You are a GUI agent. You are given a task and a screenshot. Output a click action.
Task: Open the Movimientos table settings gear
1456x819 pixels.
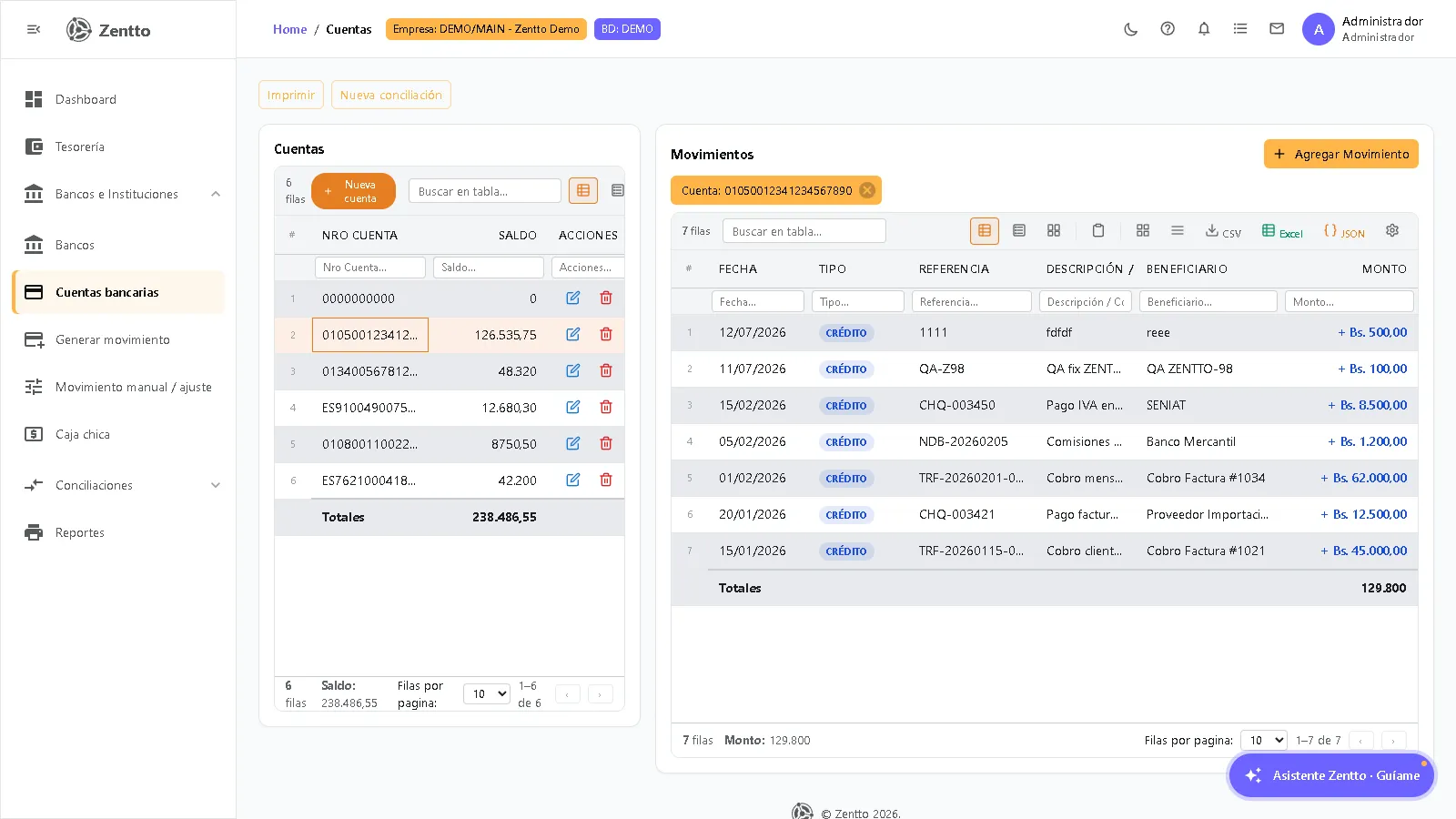point(1392,231)
